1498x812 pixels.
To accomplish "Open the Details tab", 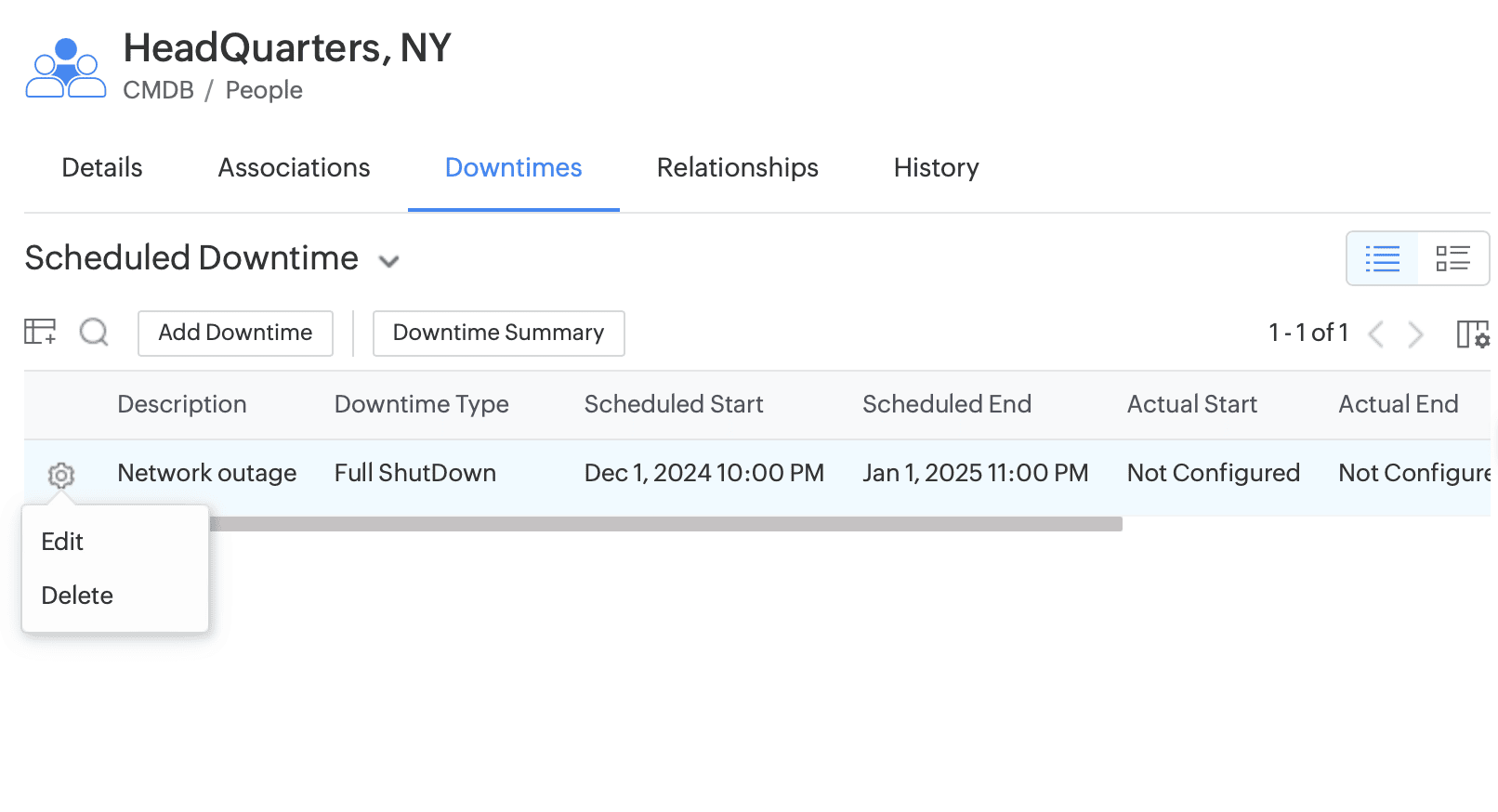I will [x=102, y=168].
